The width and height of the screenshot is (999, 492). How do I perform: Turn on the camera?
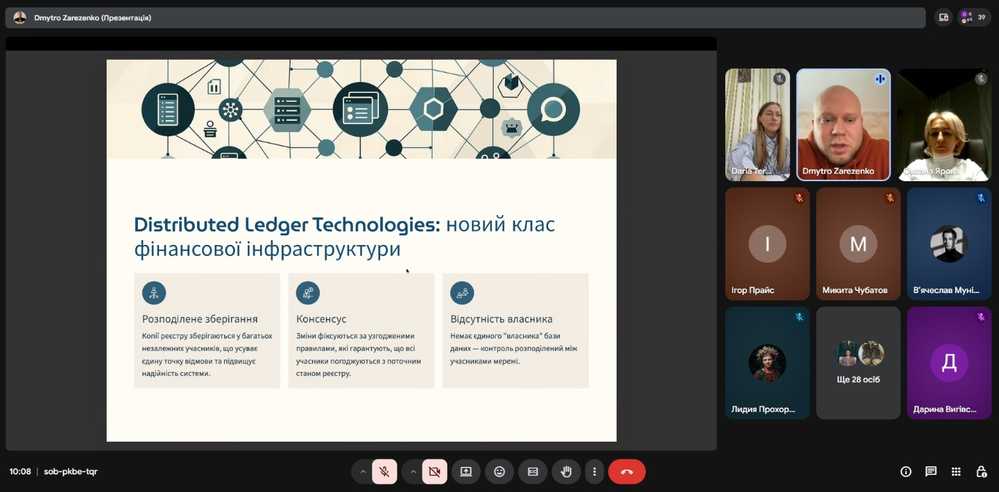pyautogui.click(x=435, y=471)
